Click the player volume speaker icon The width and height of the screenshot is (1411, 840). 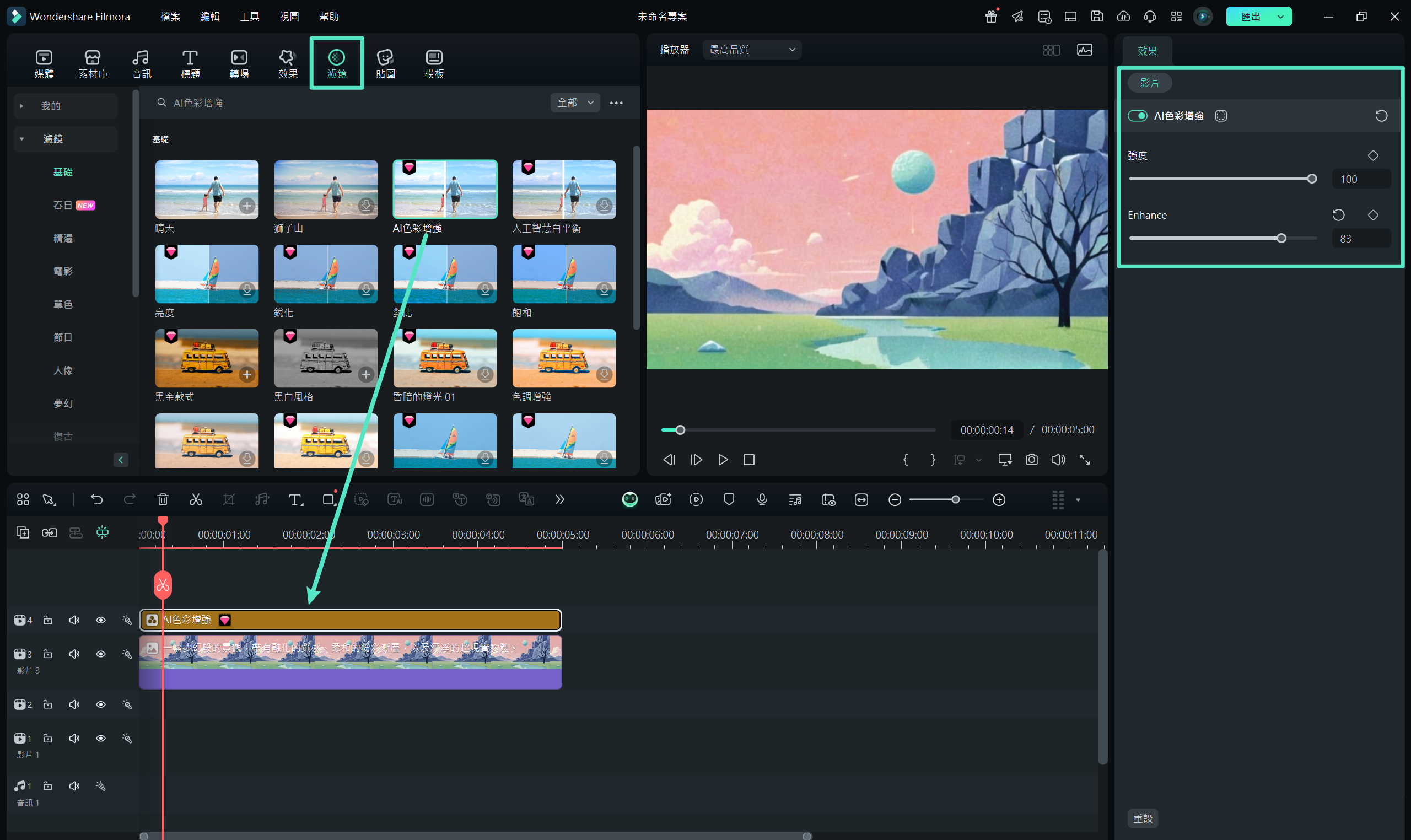tap(1058, 460)
